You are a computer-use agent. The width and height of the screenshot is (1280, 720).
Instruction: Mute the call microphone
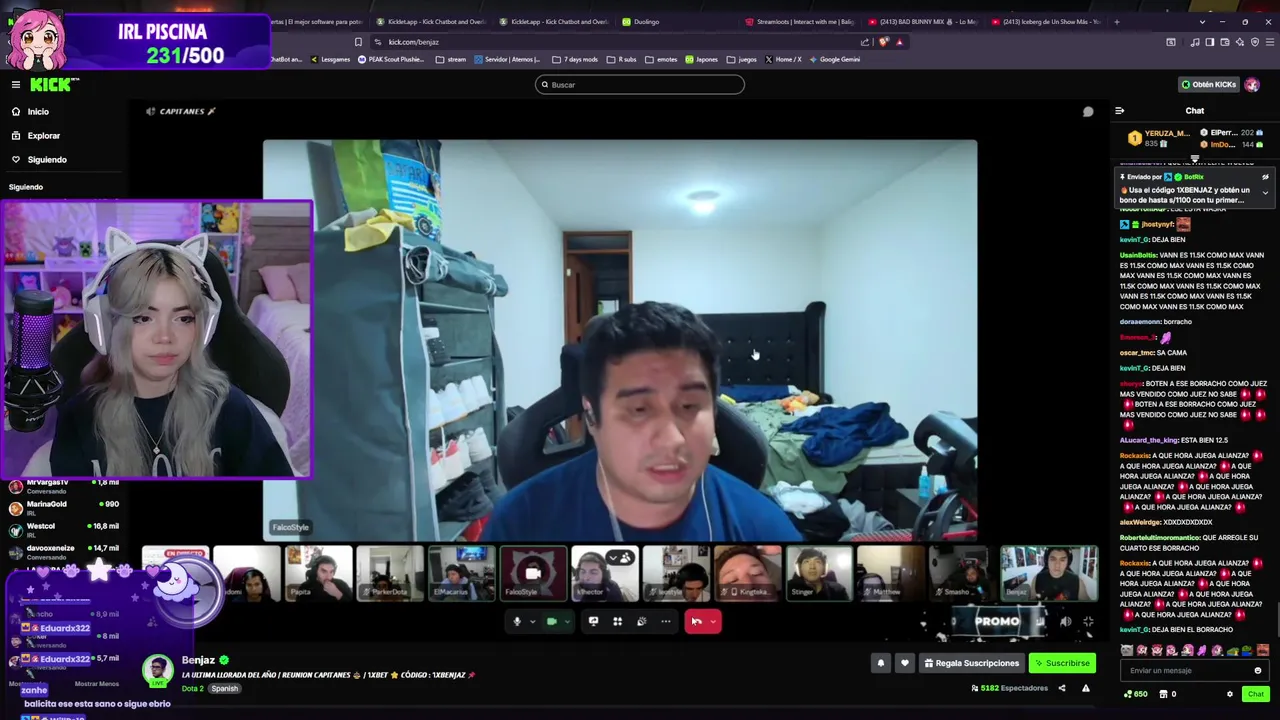(x=517, y=621)
